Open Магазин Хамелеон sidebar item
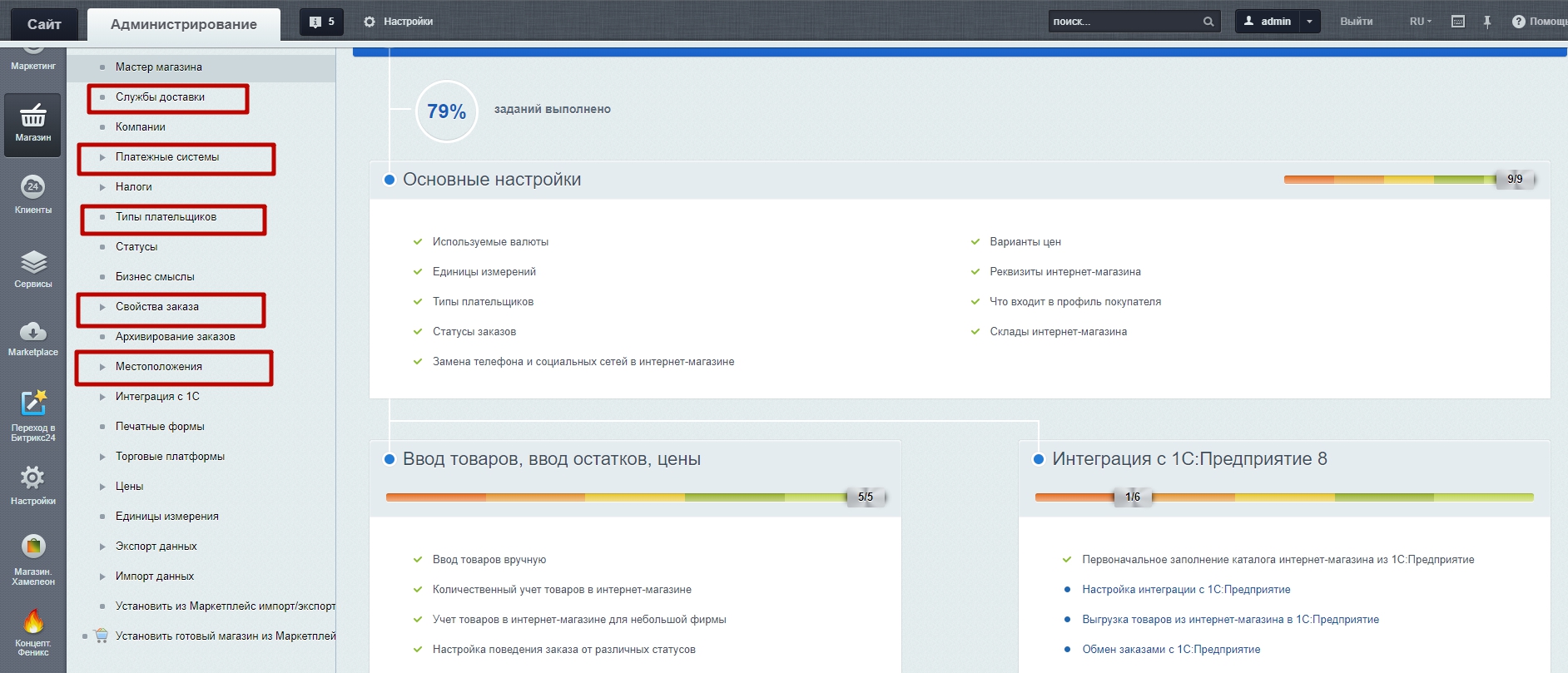 click(x=32, y=559)
